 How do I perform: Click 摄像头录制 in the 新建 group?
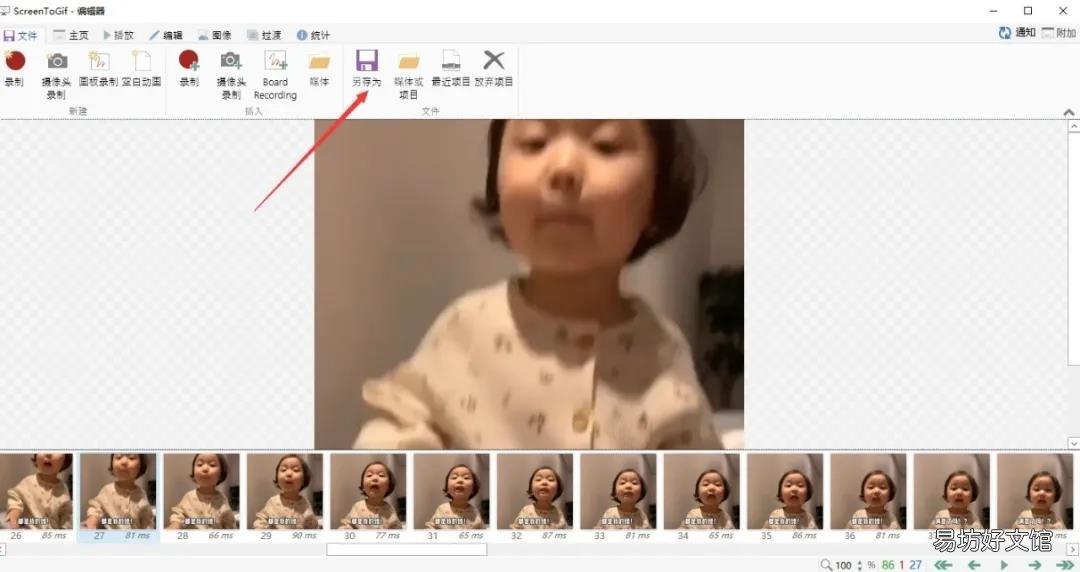(56, 74)
